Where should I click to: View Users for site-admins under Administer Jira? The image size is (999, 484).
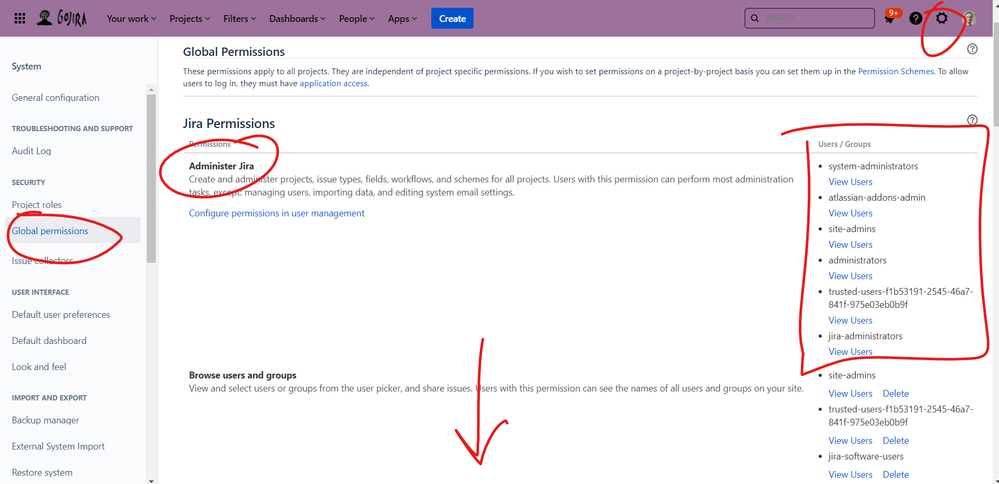point(850,244)
